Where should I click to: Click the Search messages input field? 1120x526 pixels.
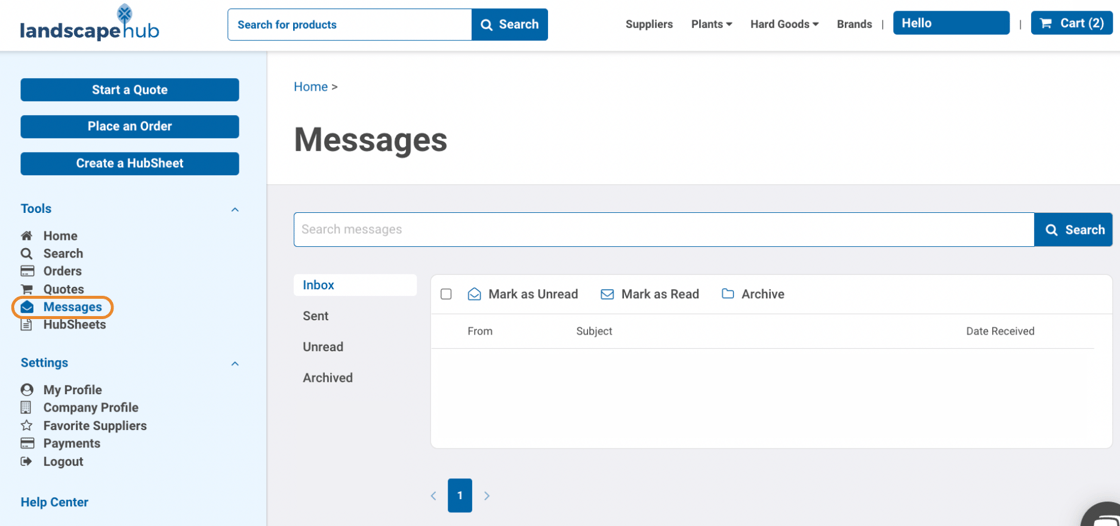(663, 229)
